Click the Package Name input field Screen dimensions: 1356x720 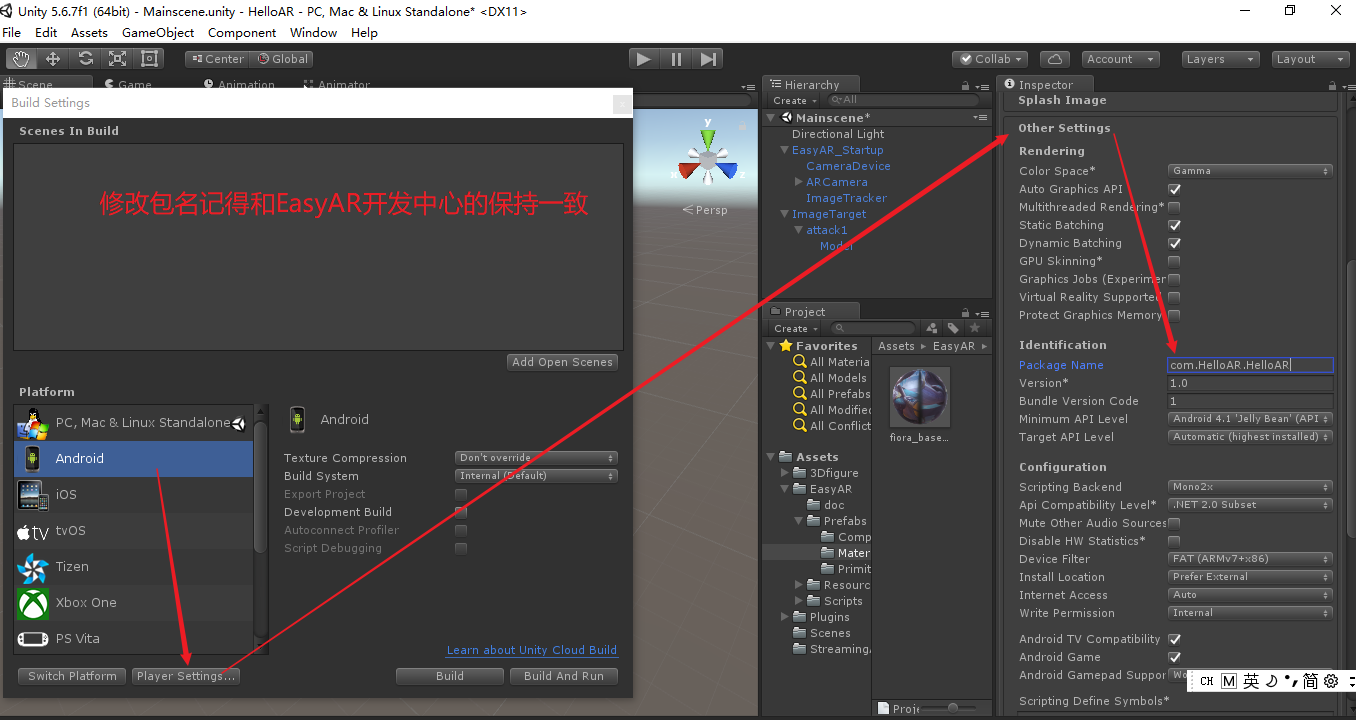coord(1250,365)
